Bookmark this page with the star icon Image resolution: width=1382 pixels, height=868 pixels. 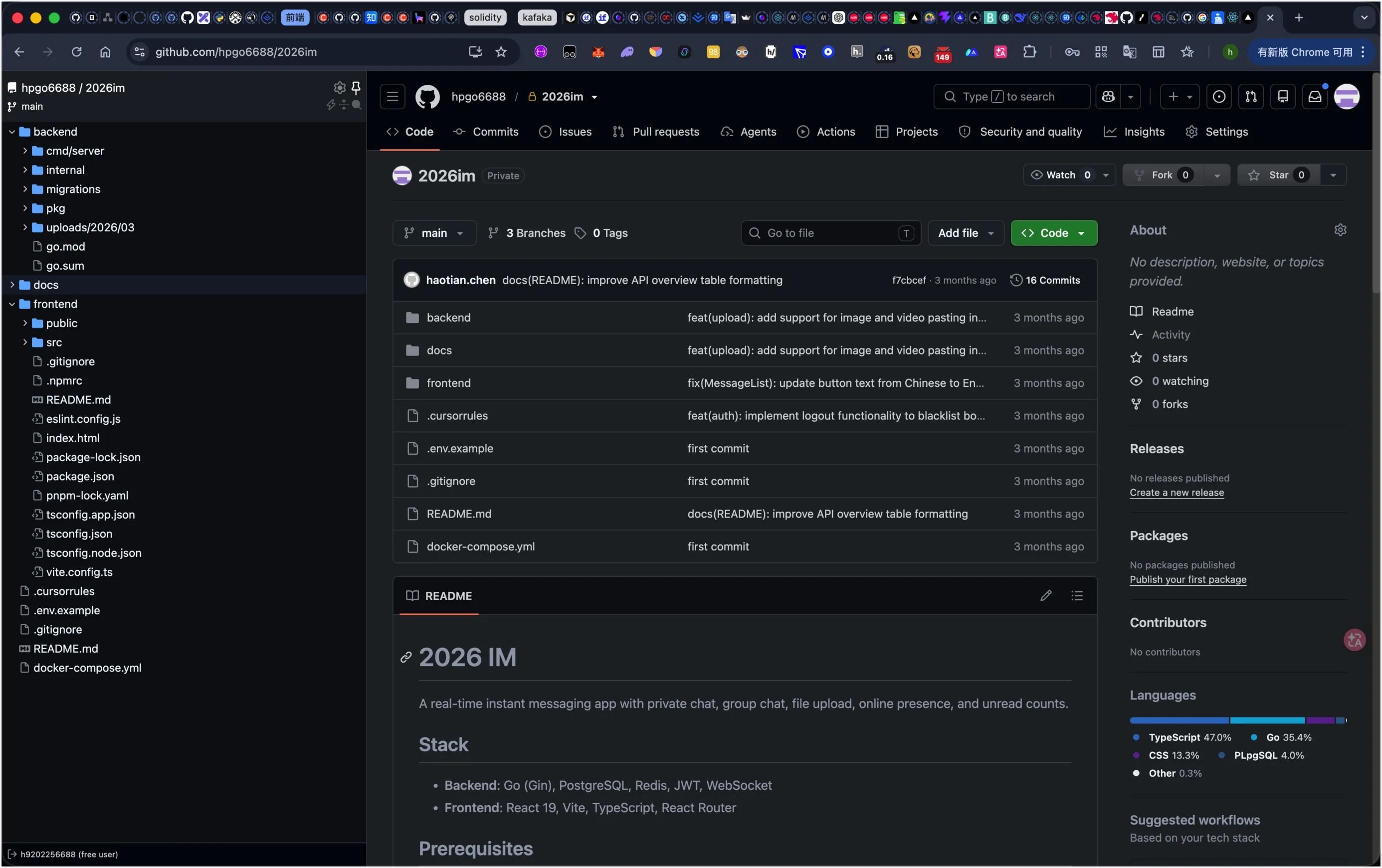501,52
